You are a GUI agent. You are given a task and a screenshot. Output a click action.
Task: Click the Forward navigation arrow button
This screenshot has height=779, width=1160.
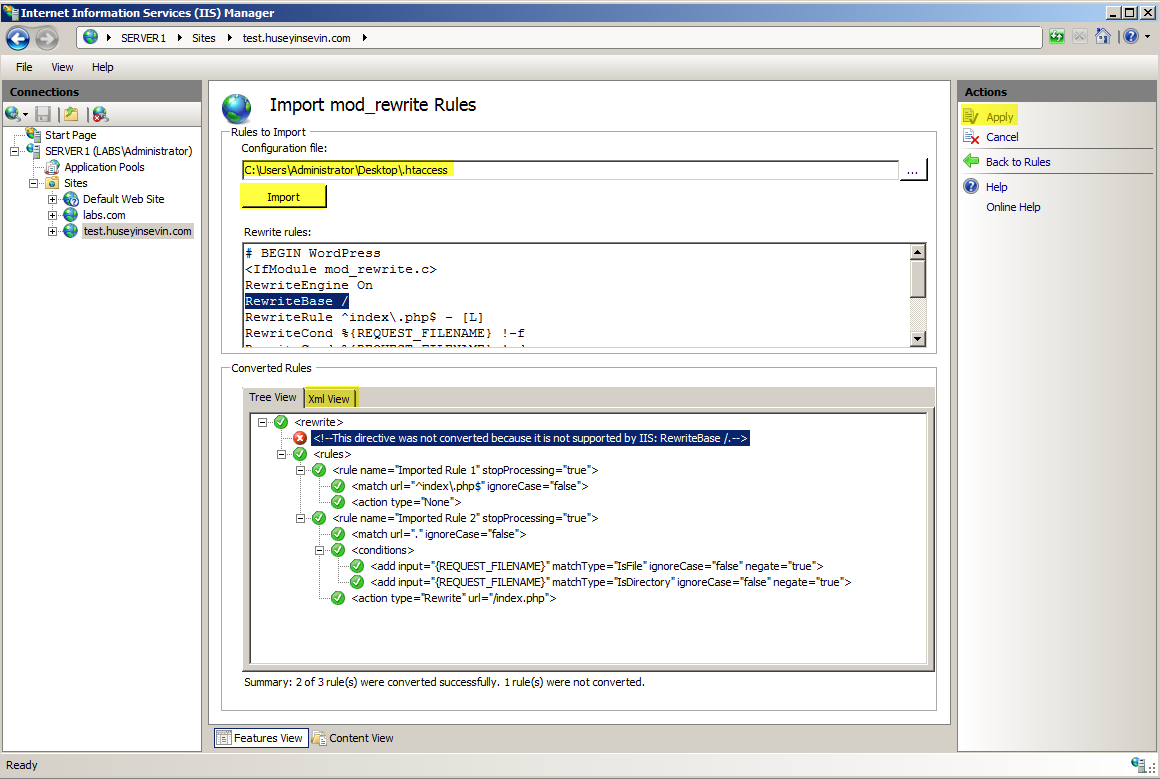click(x=47, y=38)
